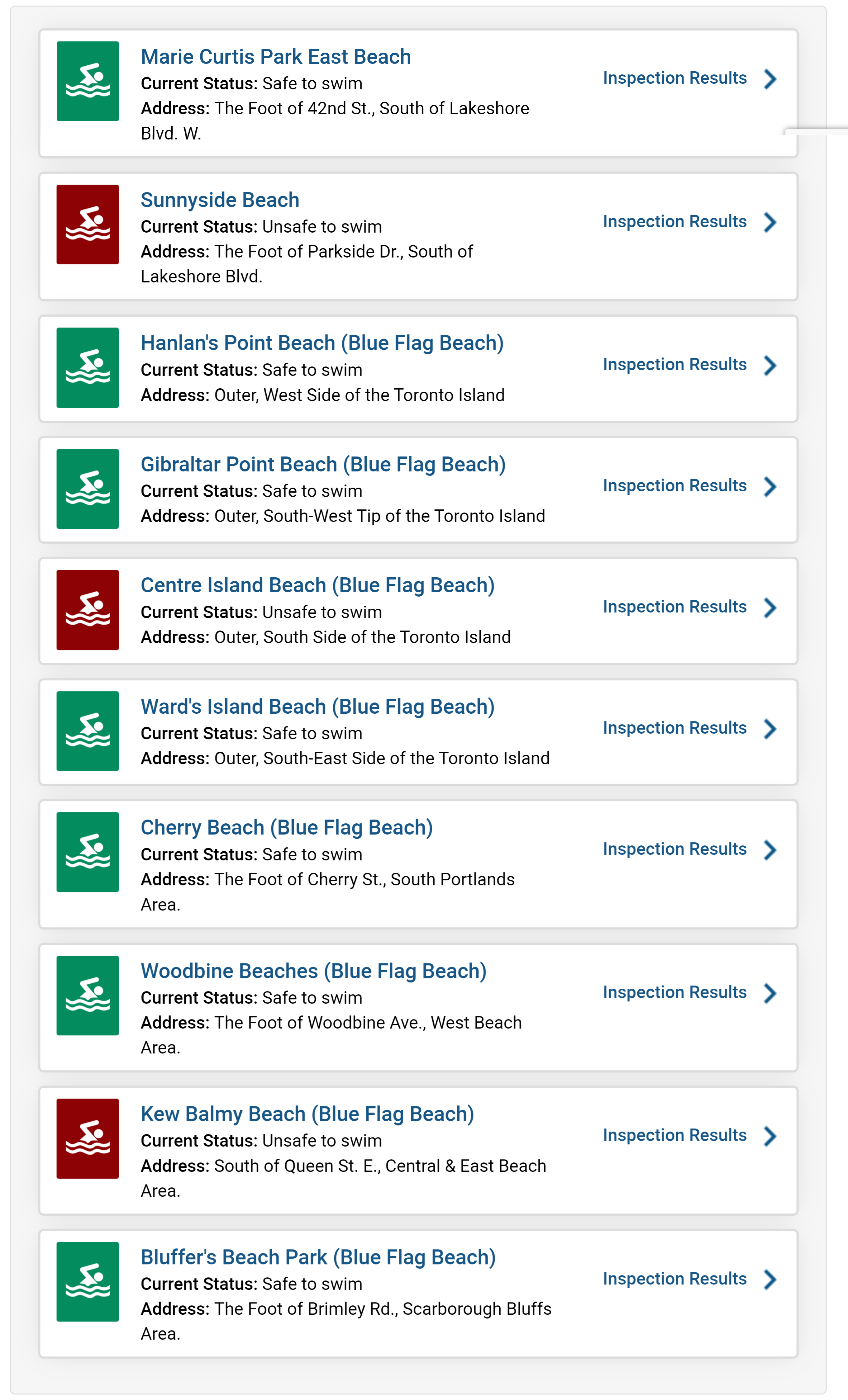Viewport: 848px width, 1400px height.
Task: Open Inspection Results for Sunnyside Beach
Action: click(675, 222)
